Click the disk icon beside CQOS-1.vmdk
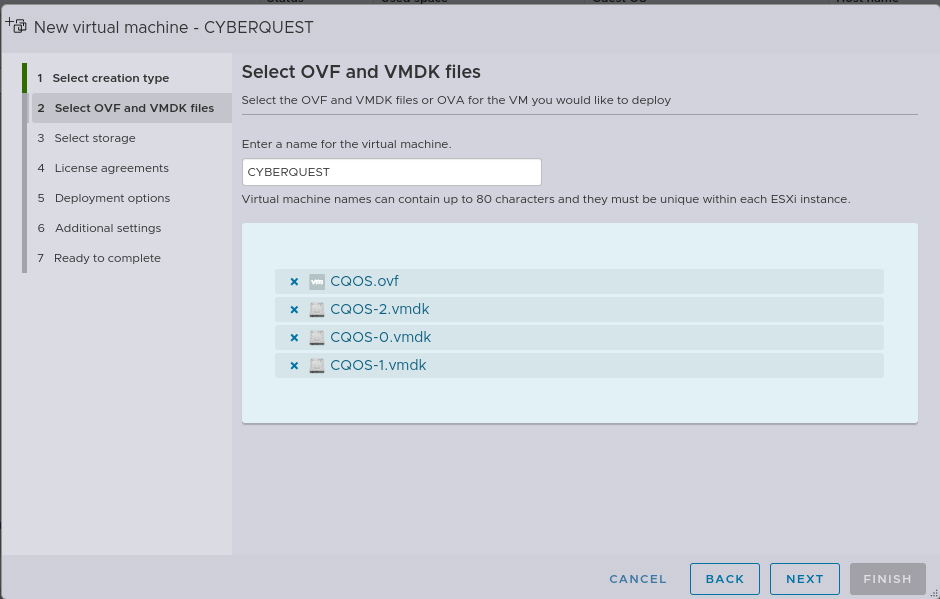The width and height of the screenshot is (940, 599). 317,366
